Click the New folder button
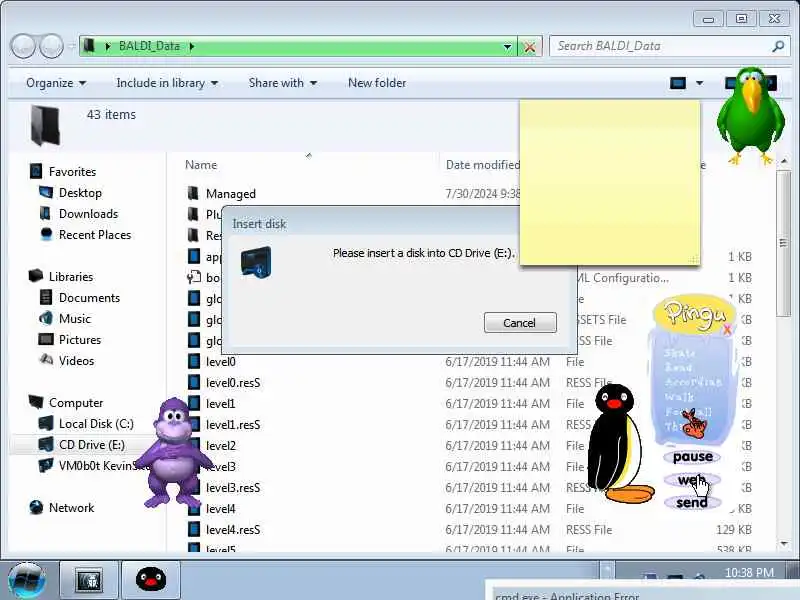Image resolution: width=800 pixels, height=600 pixels. (x=377, y=83)
